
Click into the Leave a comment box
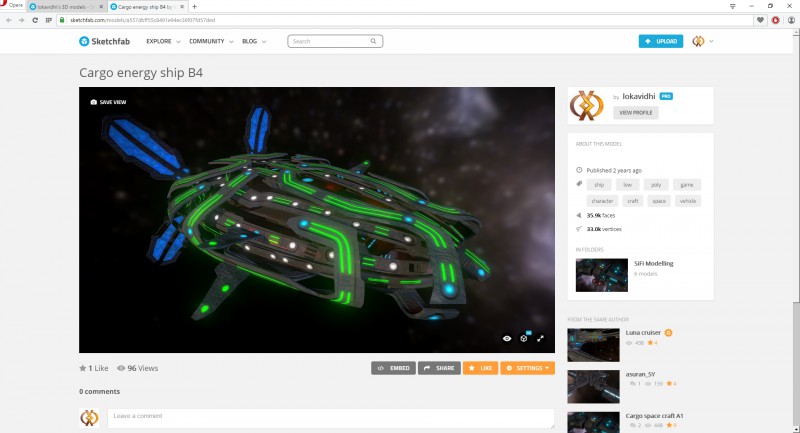coord(331,419)
